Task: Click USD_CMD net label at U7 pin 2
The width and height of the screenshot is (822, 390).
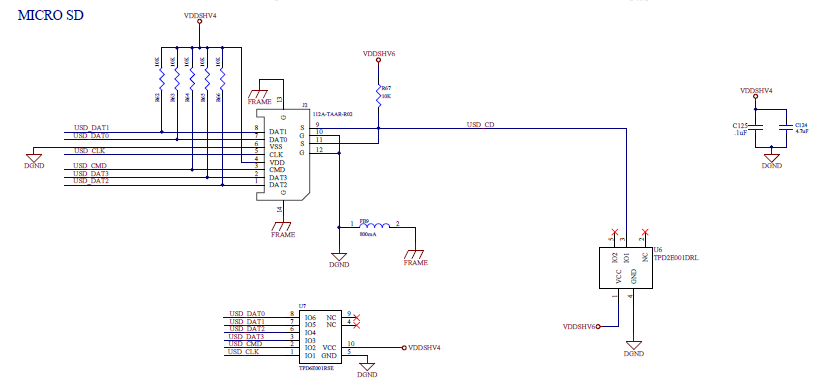Action: [x=246, y=344]
